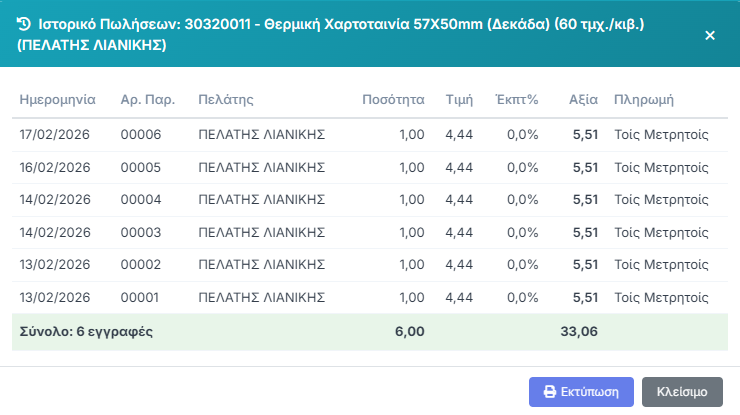The height and width of the screenshot is (415, 740).
Task: Click the Αξία column header
Action: (x=583, y=100)
